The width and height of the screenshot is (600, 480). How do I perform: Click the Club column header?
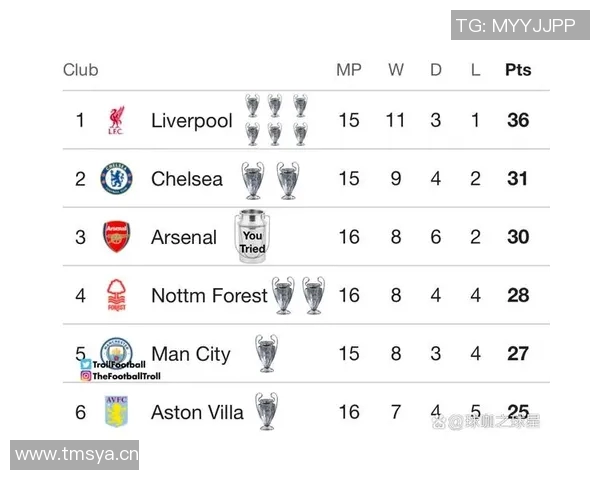[x=81, y=70]
